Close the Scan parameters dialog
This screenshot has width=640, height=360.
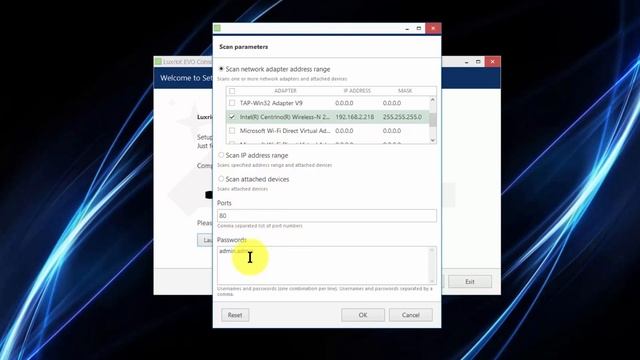pyautogui.click(x=433, y=28)
